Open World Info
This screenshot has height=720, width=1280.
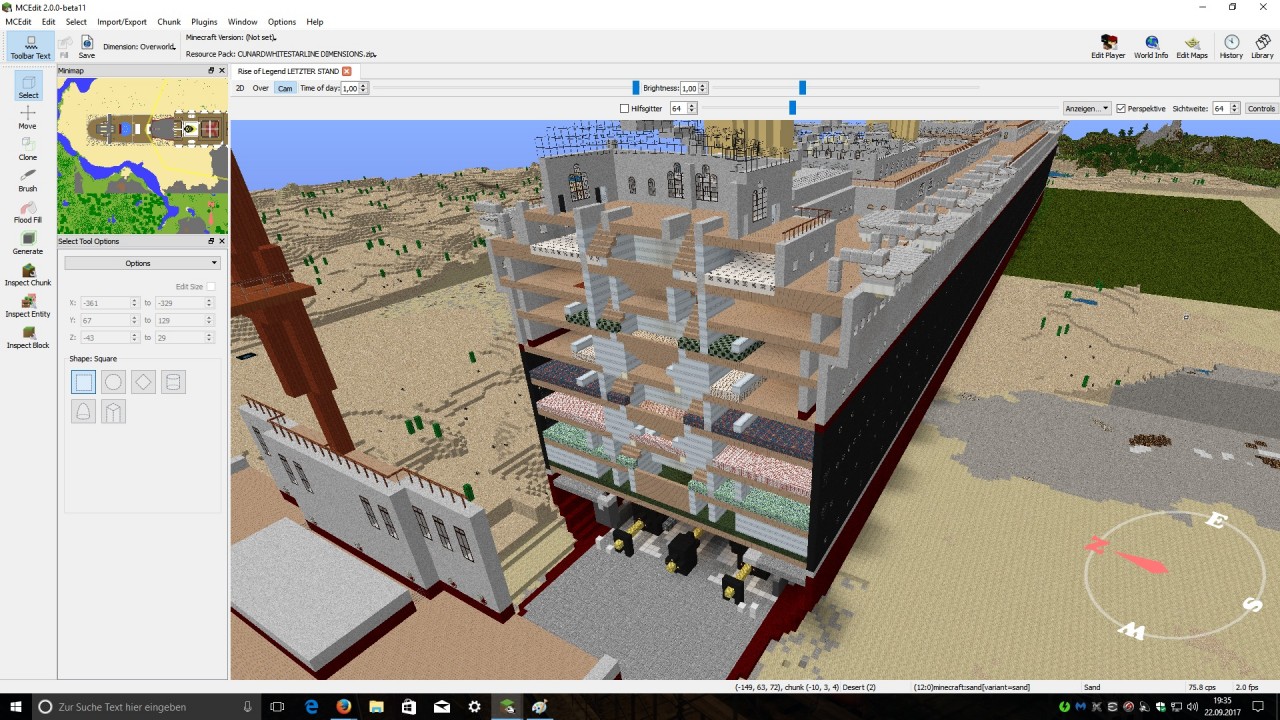pos(1150,45)
